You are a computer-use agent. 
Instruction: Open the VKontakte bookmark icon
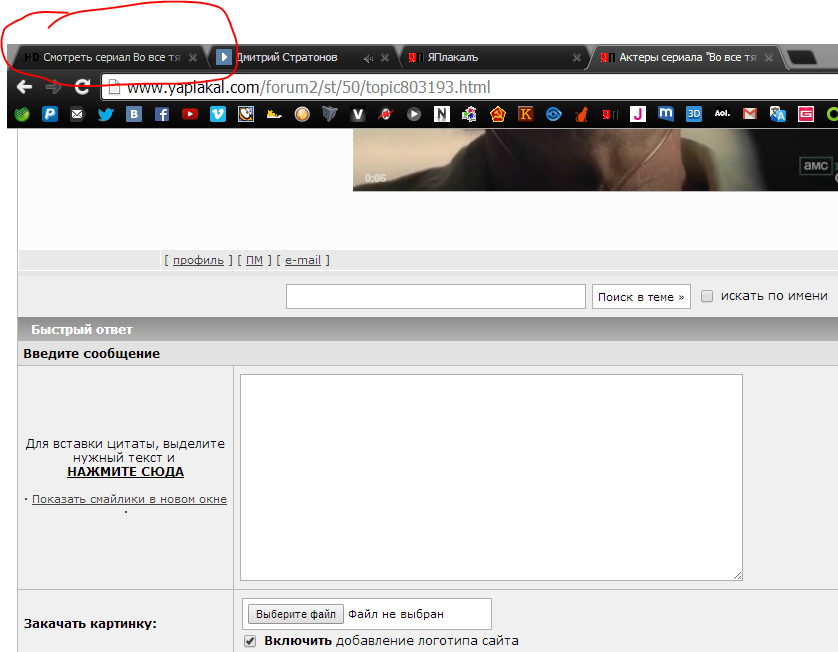pos(134,114)
